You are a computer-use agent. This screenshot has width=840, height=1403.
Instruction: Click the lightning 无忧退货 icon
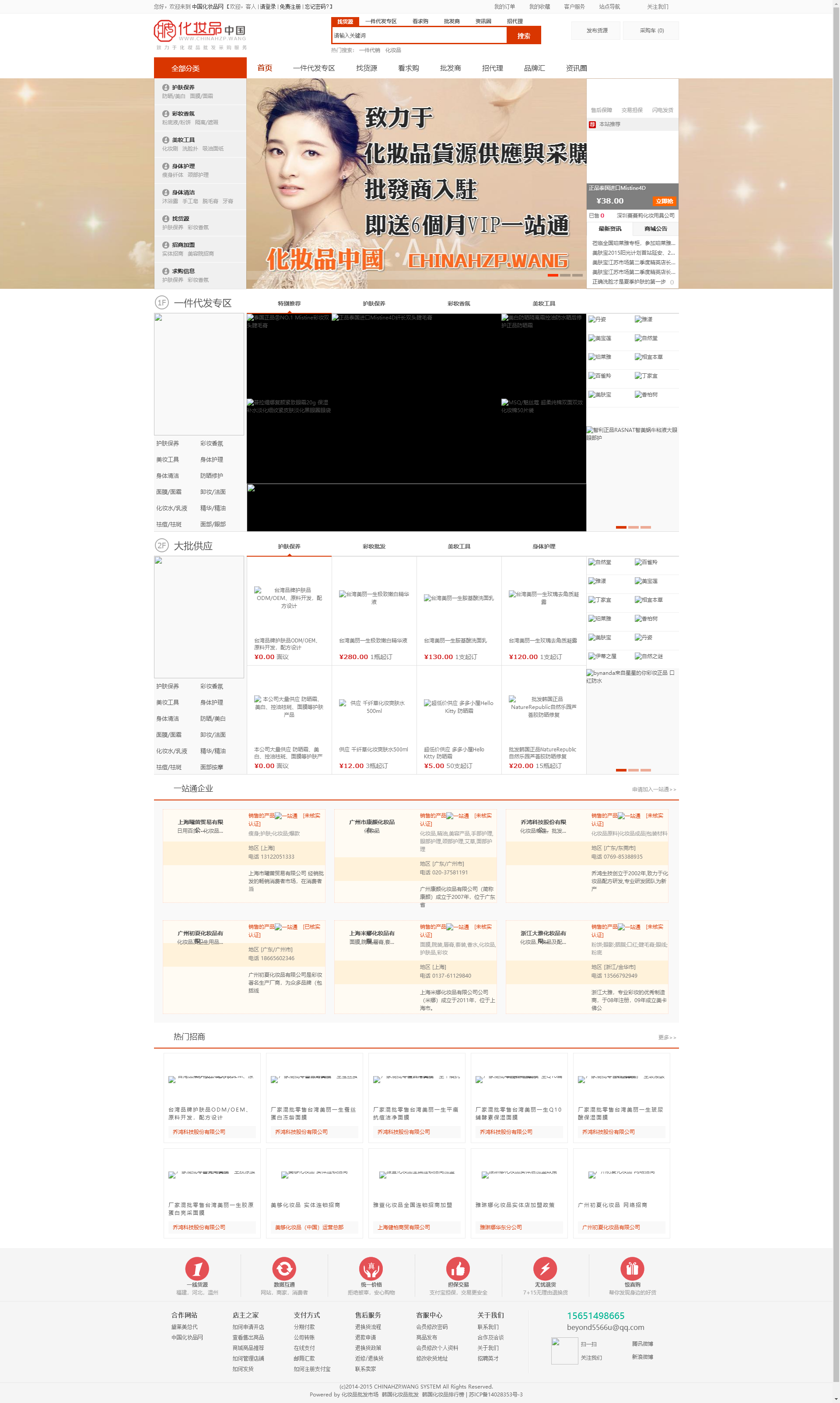[x=545, y=1268]
